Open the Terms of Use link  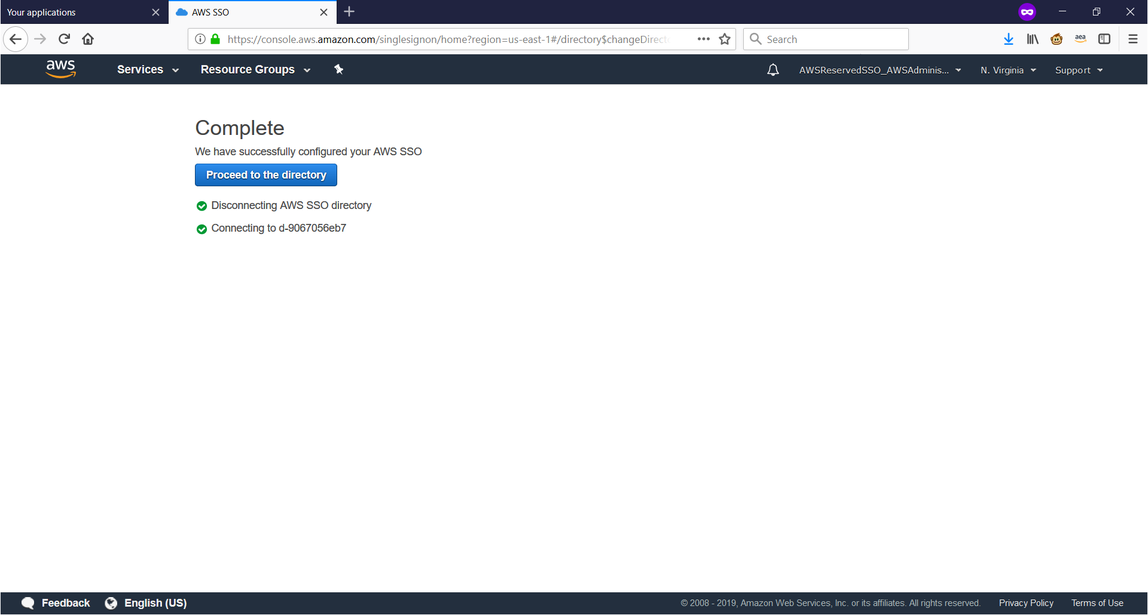click(x=1097, y=603)
